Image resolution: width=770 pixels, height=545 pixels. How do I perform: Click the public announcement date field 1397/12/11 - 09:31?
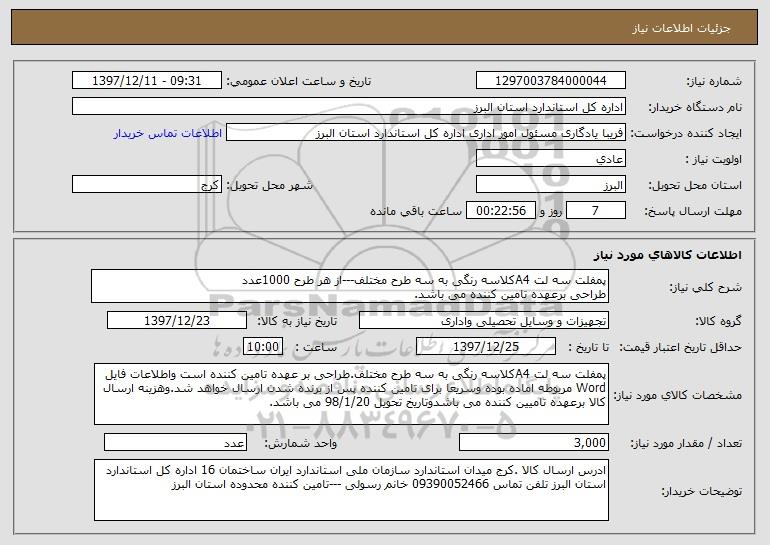click(147, 81)
